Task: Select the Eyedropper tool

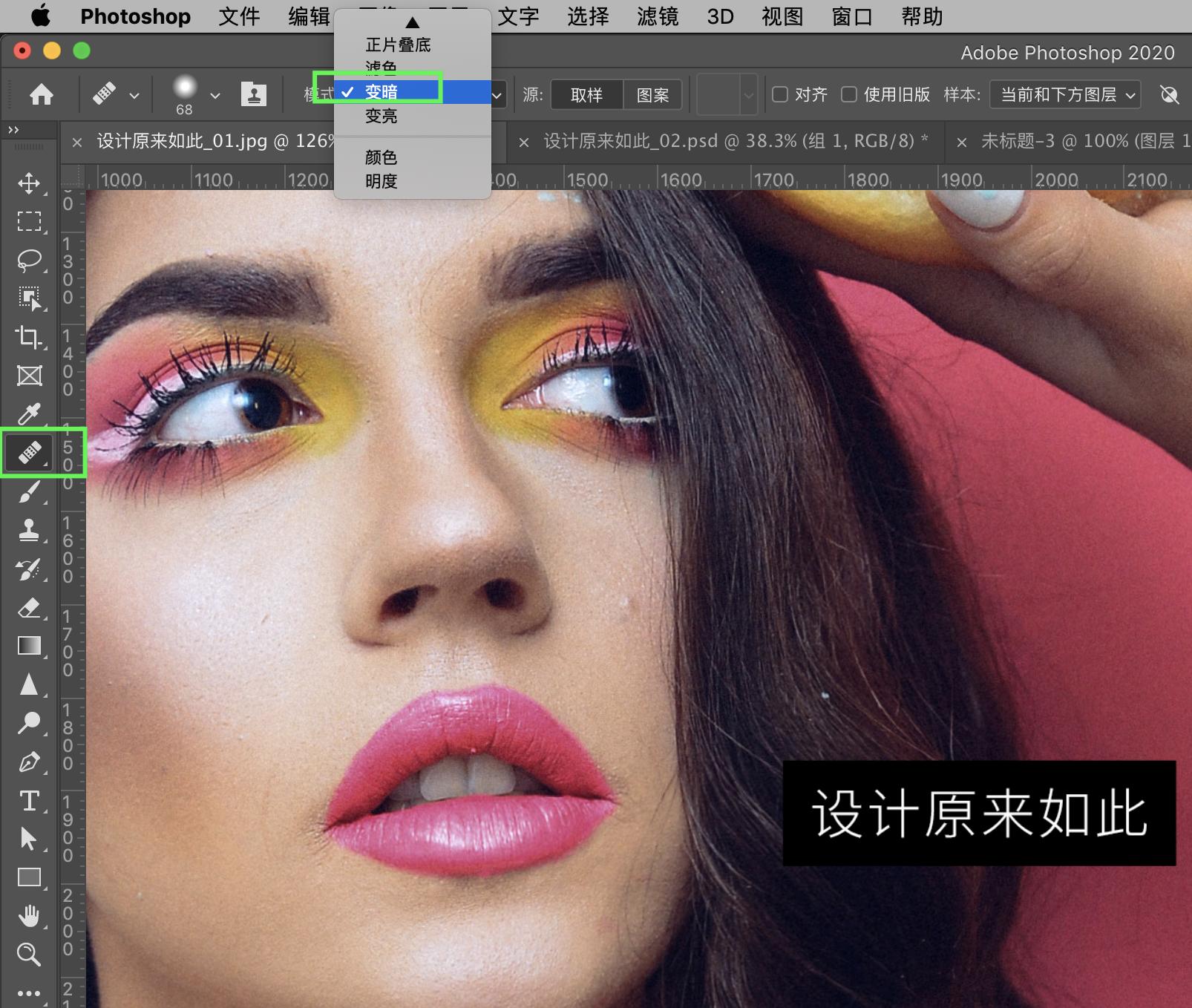Action: pyautogui.click(x=29, y=413)
